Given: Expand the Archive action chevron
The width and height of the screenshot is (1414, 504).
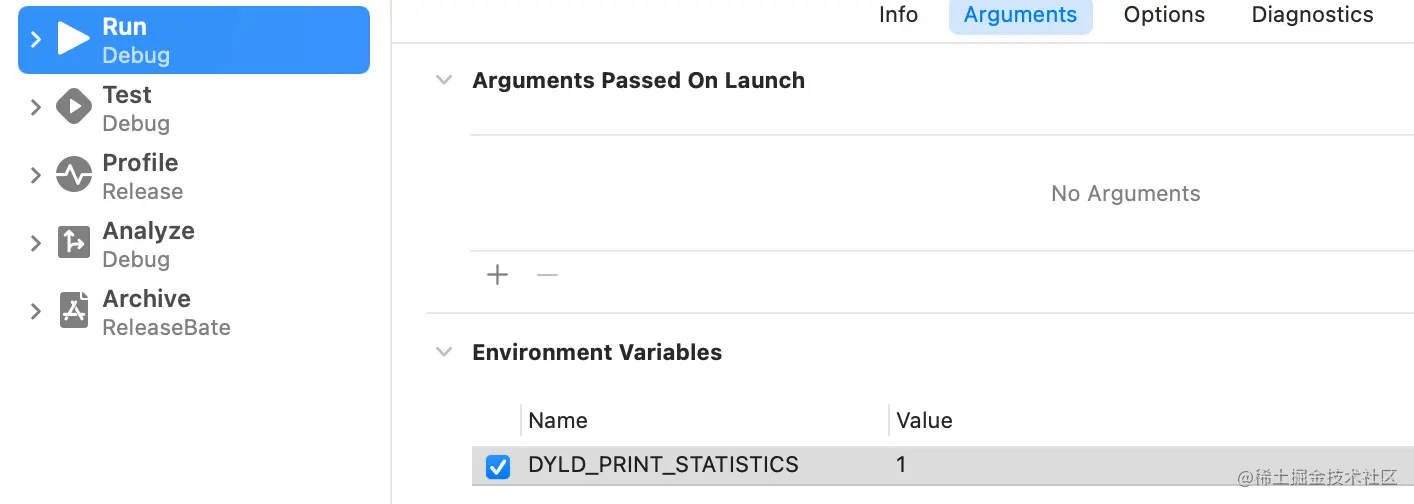Looking at the screenshot, I should [36, 311].
